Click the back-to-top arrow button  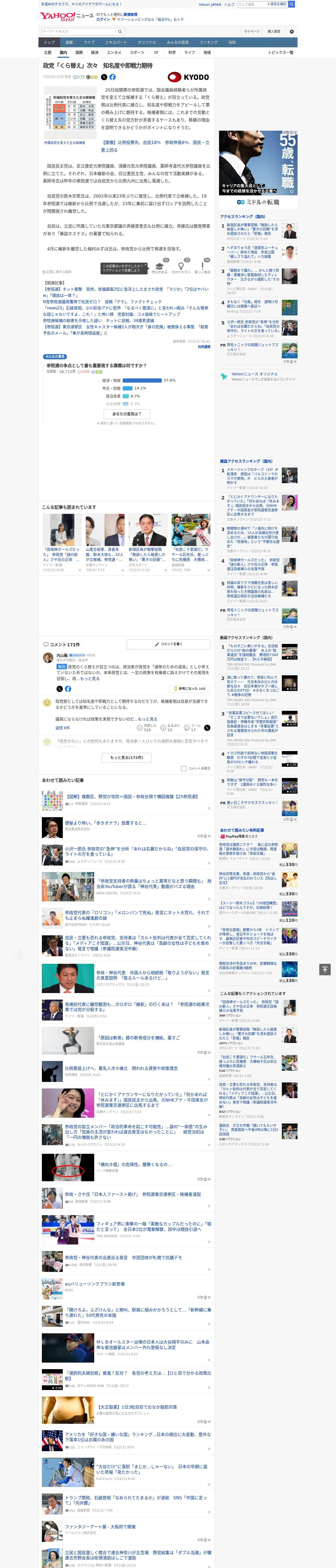[324, 970]
